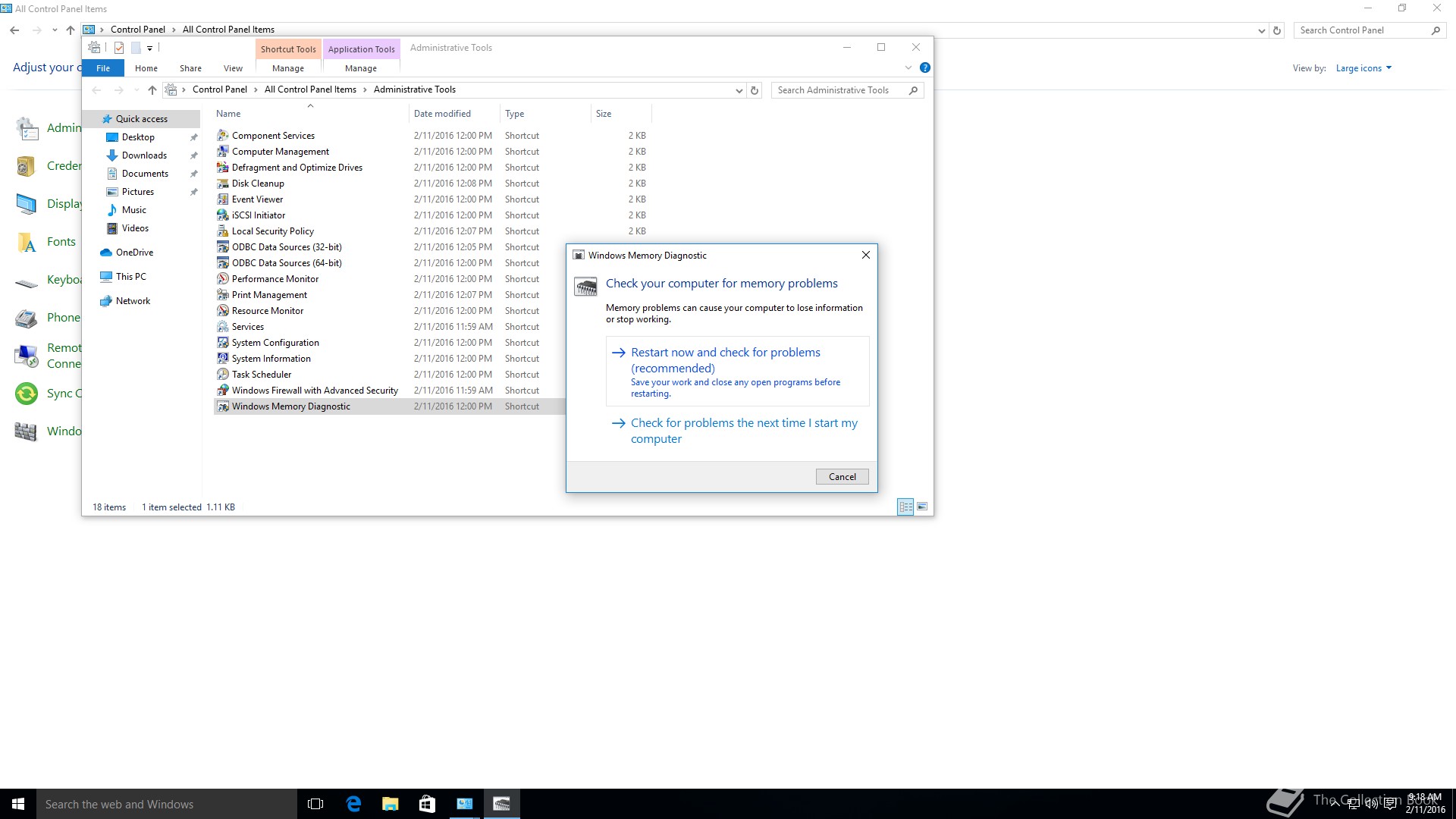The image size is (1456, 819).
Task: Click the Windows Memory Diagnostic file icon
Action: [x=222, y=406]
